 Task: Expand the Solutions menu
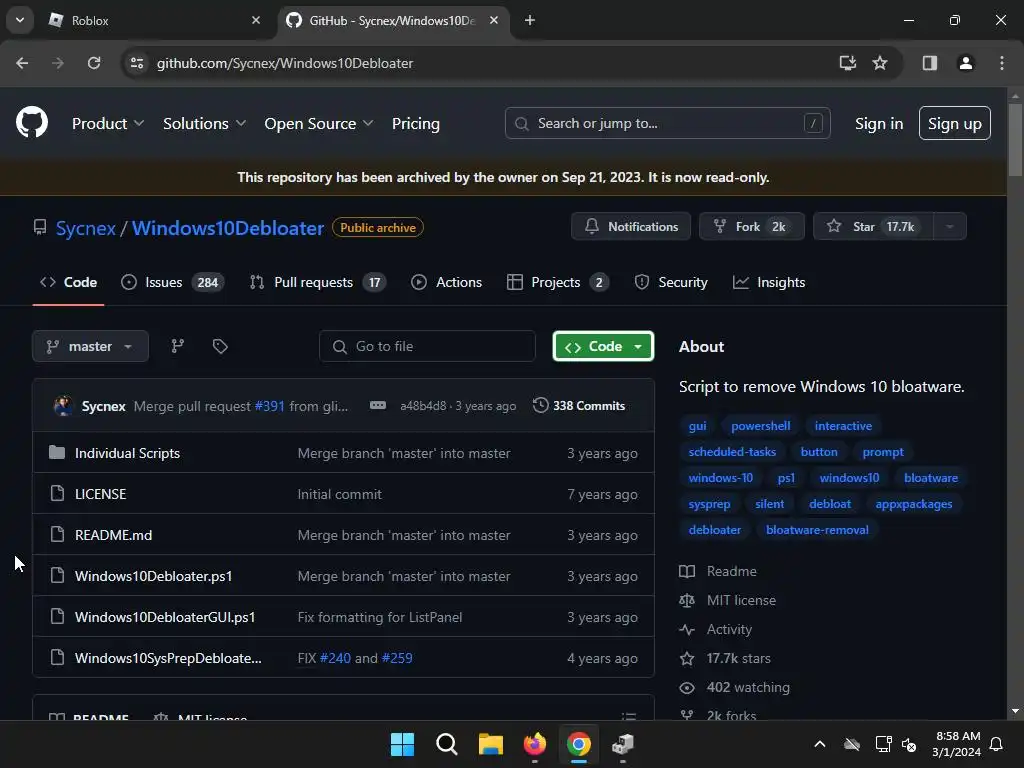pyautogui.click(x=204, y=123)
